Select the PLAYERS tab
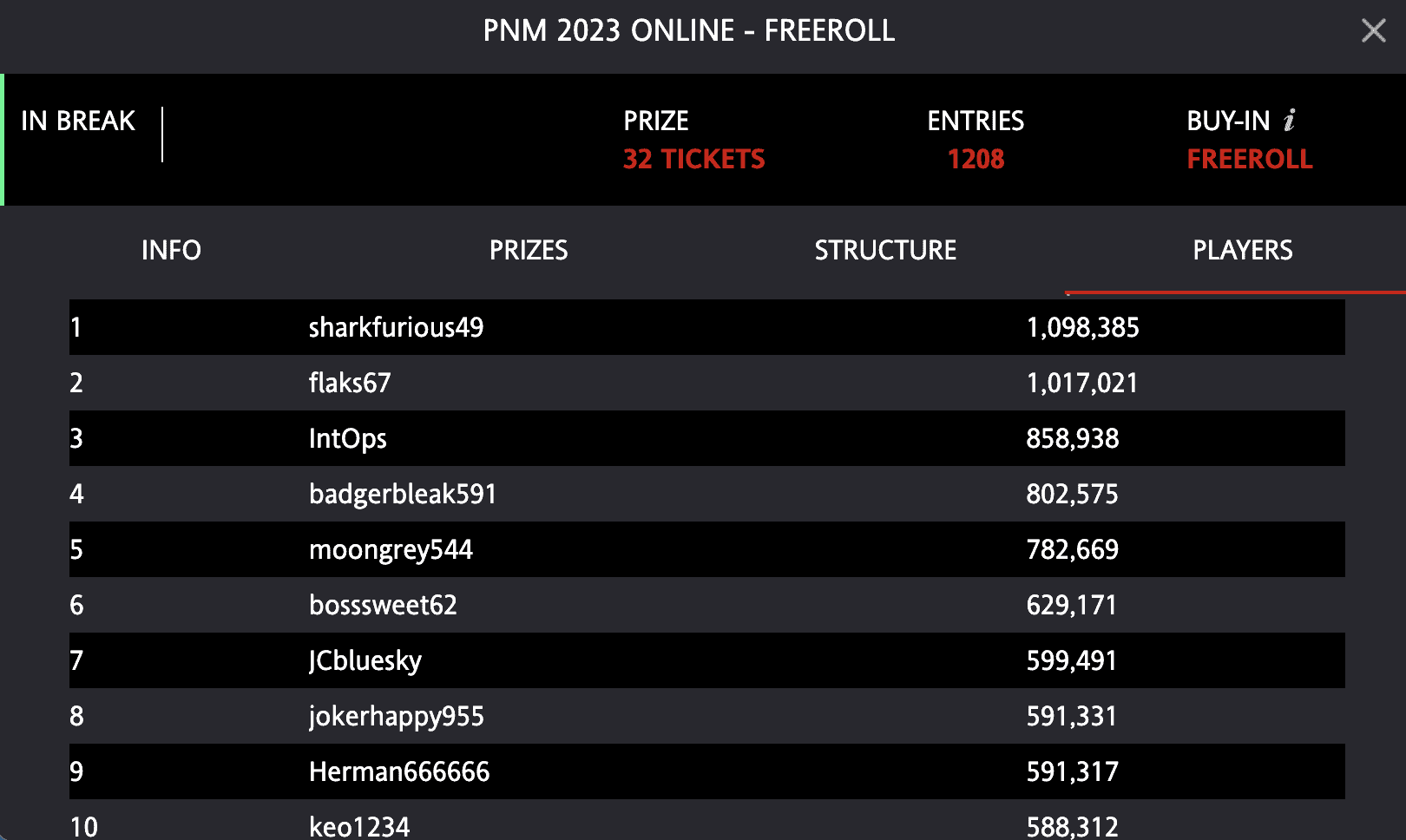The image size is (1406, 840). 1242,250
